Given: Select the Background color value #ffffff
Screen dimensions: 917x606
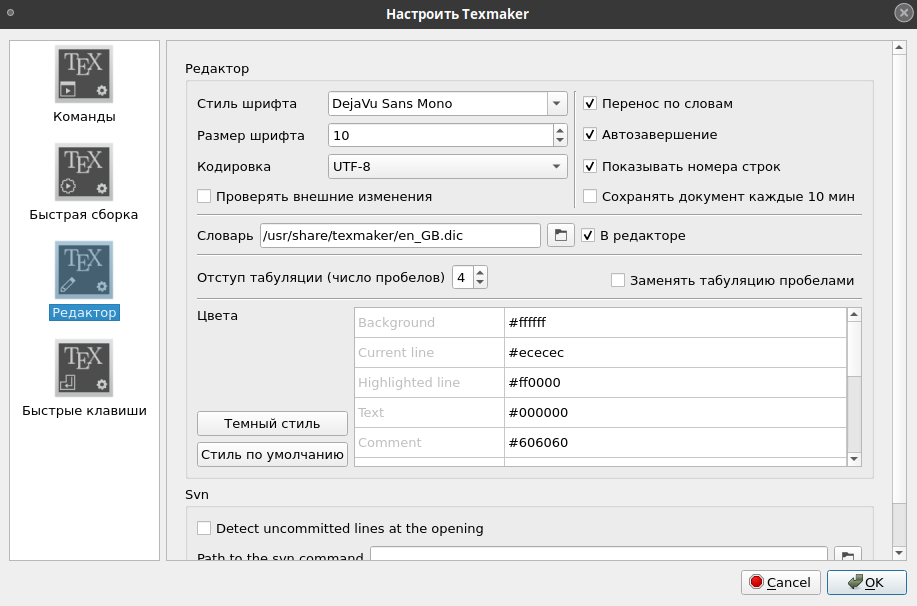Looking at the screenshot, I should point(675,322).
